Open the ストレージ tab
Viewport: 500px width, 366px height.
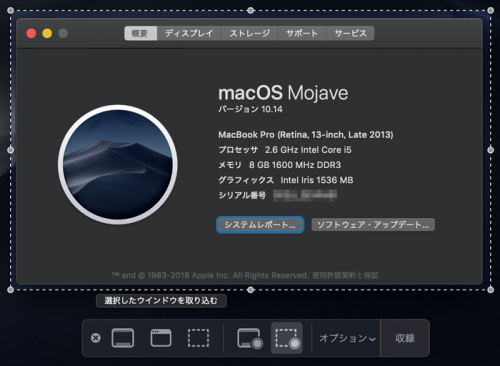click(x=250, y=33)
